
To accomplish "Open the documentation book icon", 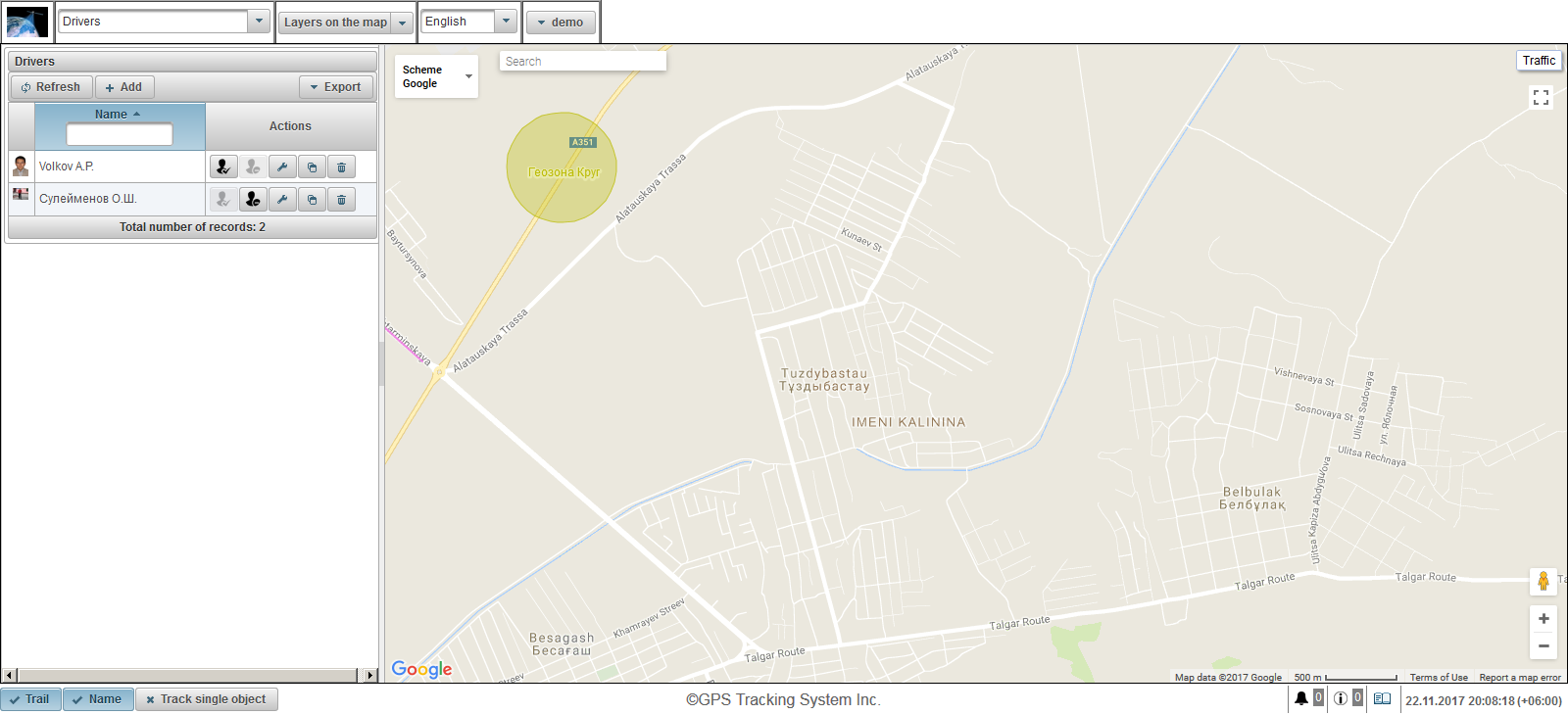I will coord(1382,698).
